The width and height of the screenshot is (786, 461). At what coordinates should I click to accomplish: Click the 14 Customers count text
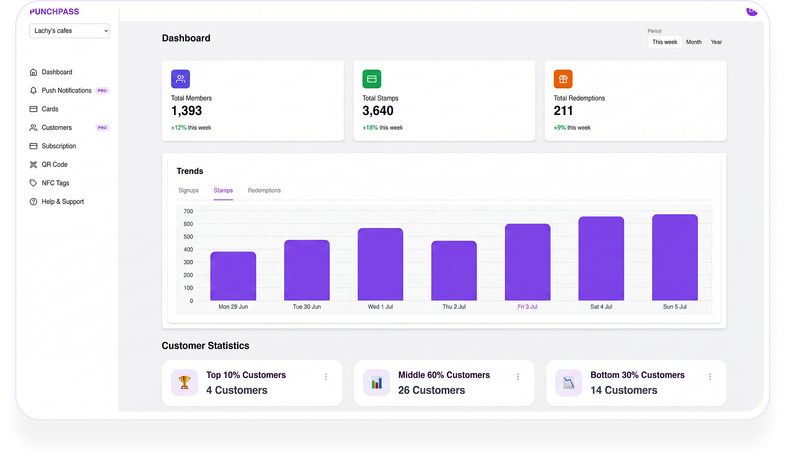624,390
